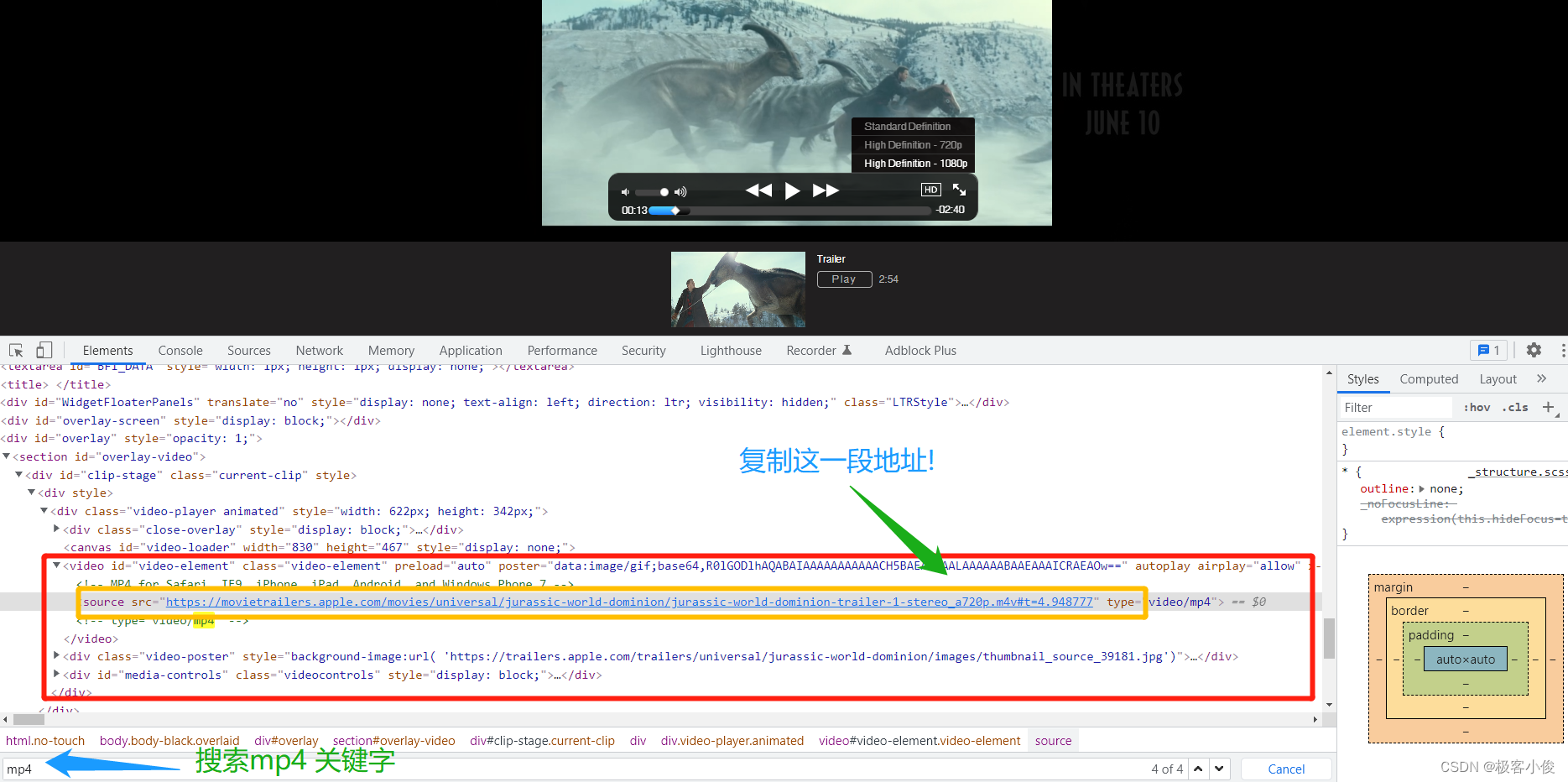This screenshot has height=782, width=1568.
Task: Add new style rule plus icon
Action: (1549, 407)
